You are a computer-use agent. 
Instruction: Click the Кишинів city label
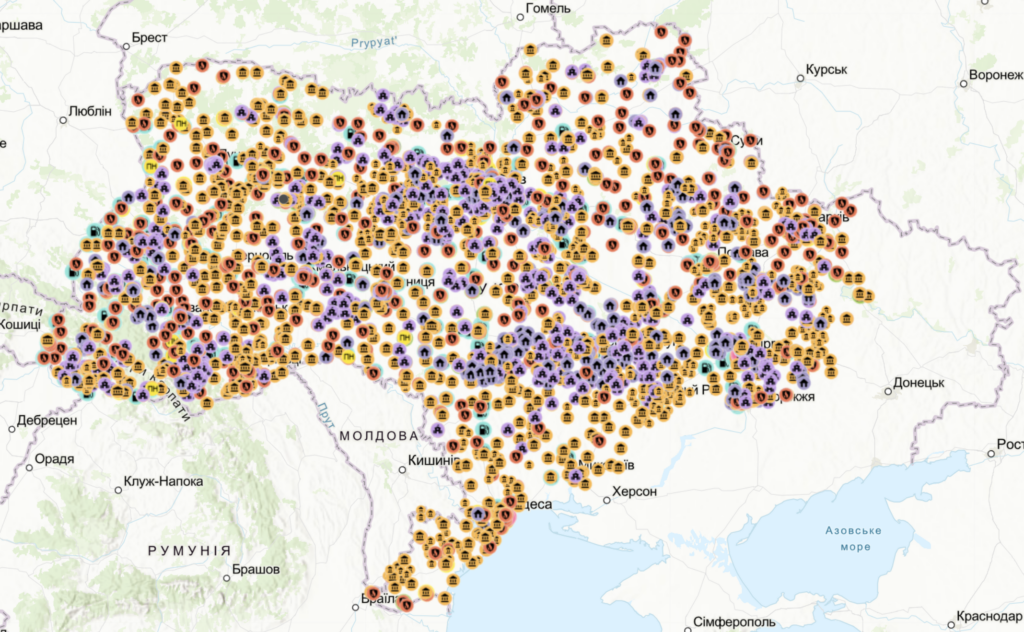pyautogui.click(x=434, y=461)
